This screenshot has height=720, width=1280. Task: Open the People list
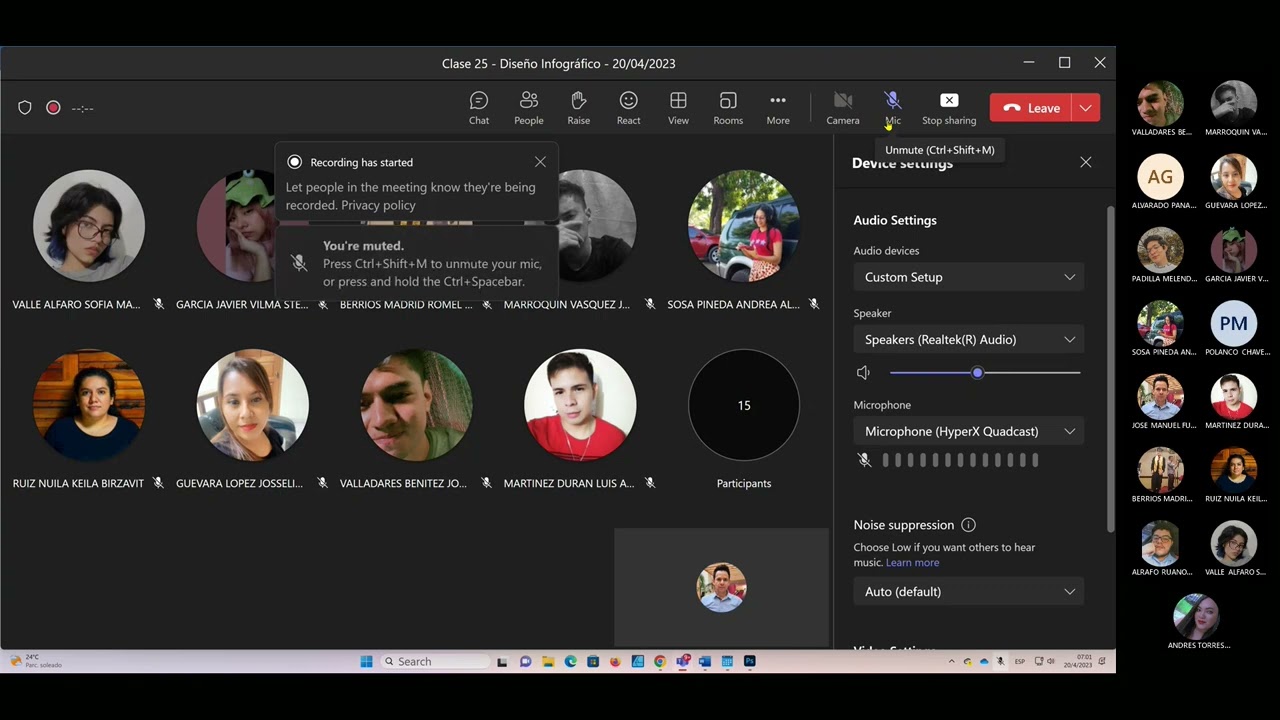pos(529,108)
